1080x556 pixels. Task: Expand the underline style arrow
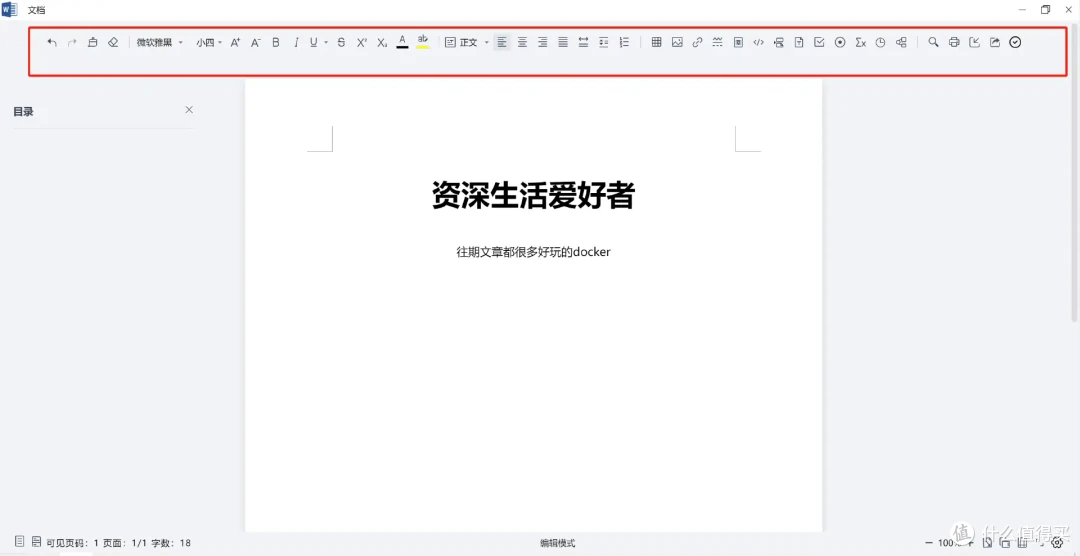click(x=326, y=43)
